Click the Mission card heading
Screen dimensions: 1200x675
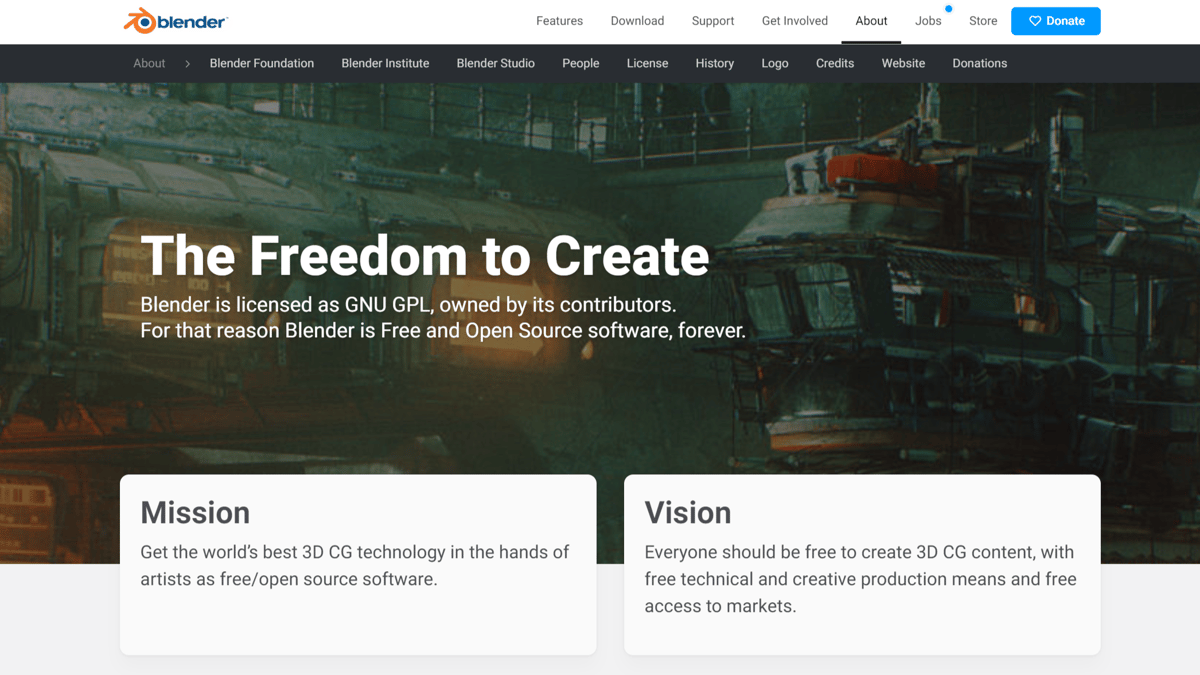pos(195,512)
